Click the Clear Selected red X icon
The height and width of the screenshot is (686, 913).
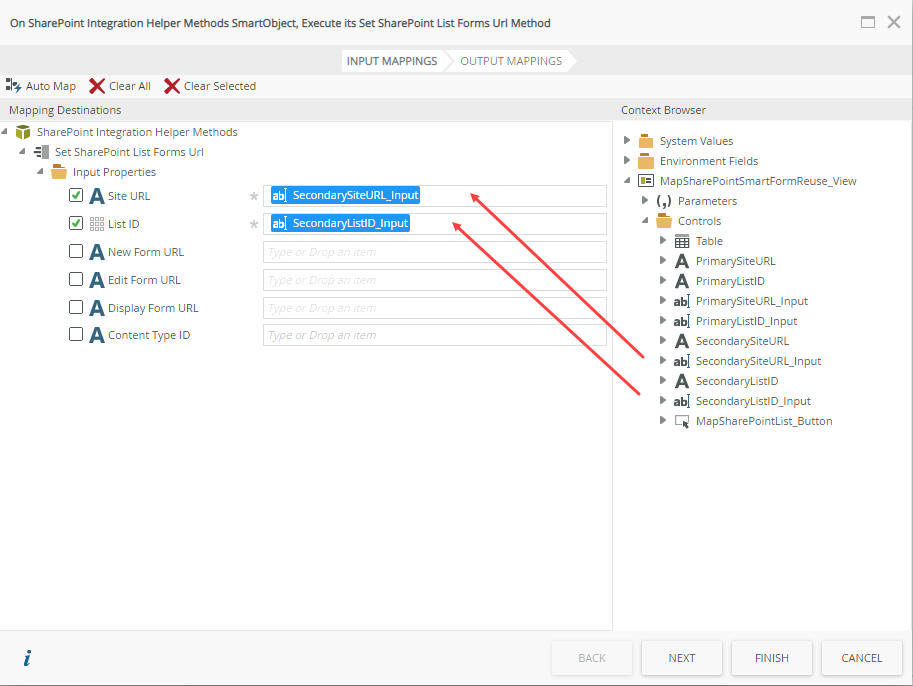(172, 86)
